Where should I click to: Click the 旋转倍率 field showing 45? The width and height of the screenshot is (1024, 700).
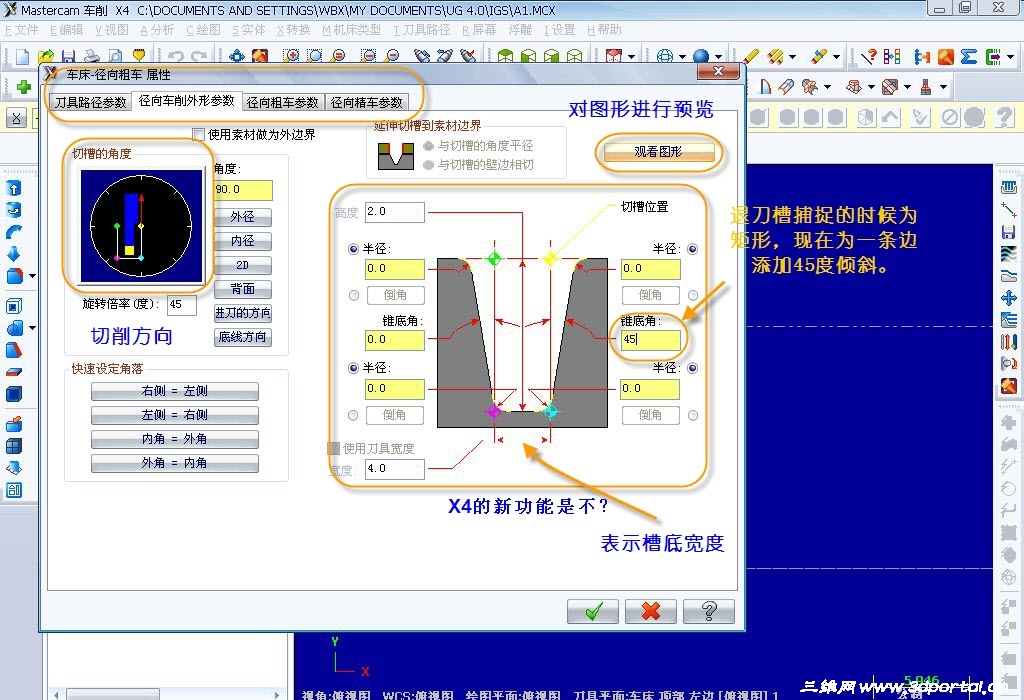pos(182,304)
